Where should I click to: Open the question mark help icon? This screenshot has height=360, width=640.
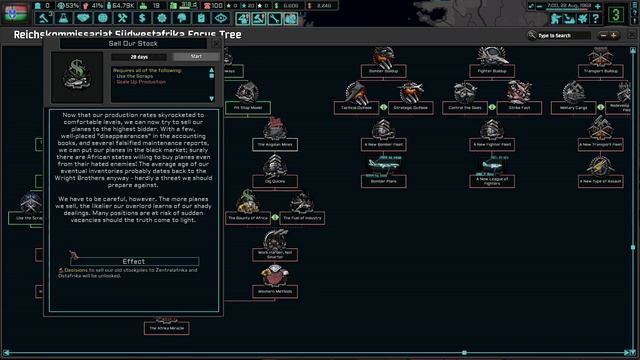[596, 18]
